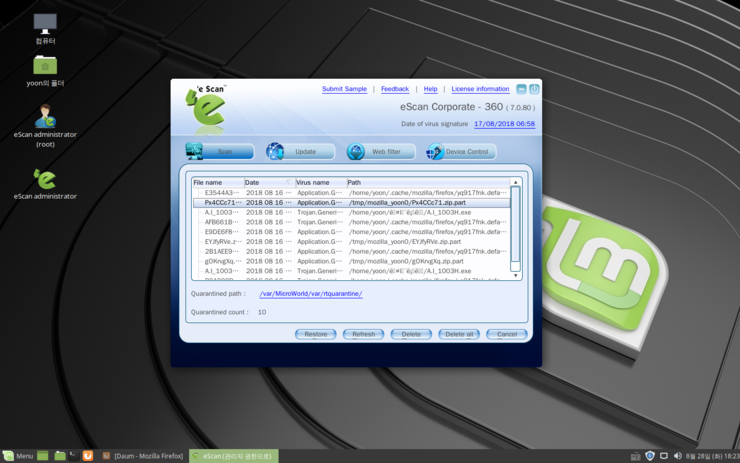Open the Feedback link
The height and width of the screenshot is (463, 740).
tap(395, 89)
